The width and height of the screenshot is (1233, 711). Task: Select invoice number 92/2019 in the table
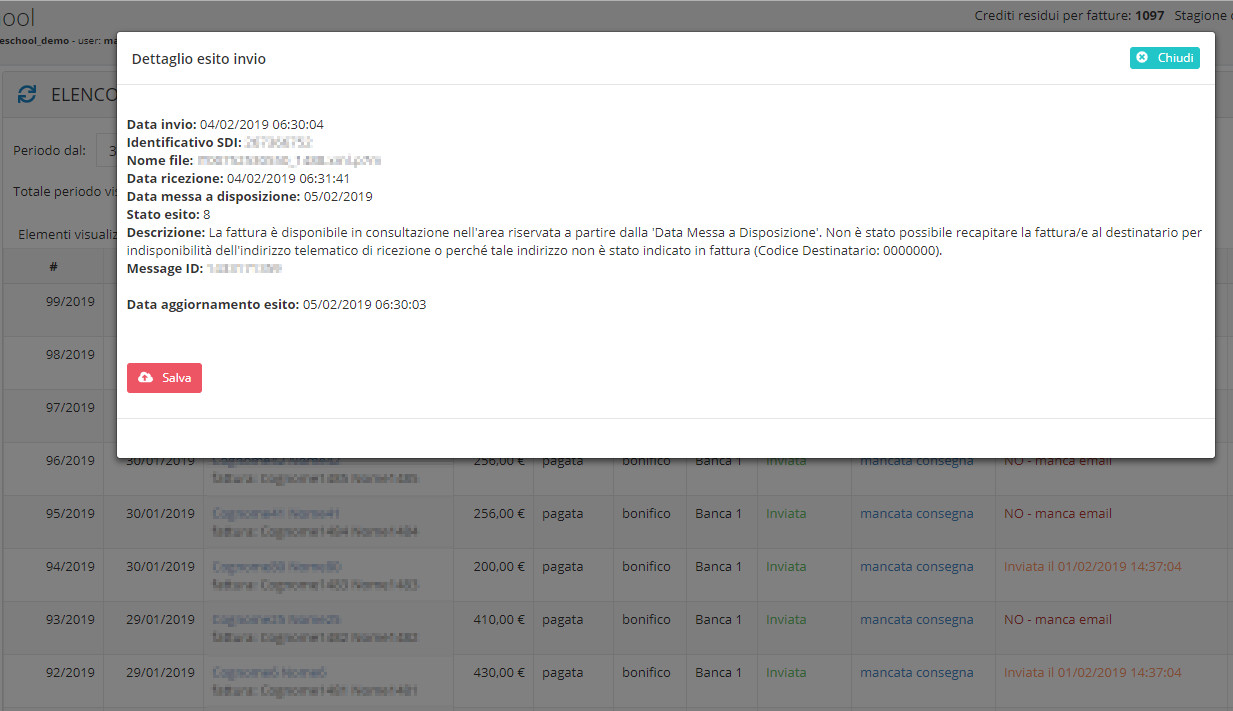click(70, 673)
